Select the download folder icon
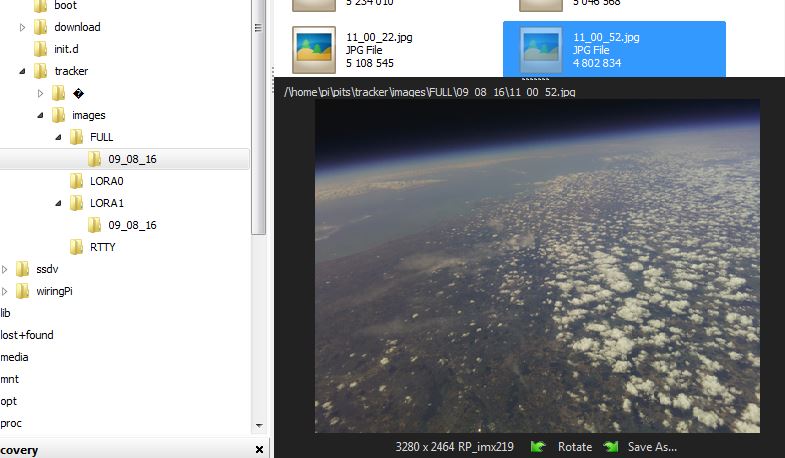 (41, 27)
